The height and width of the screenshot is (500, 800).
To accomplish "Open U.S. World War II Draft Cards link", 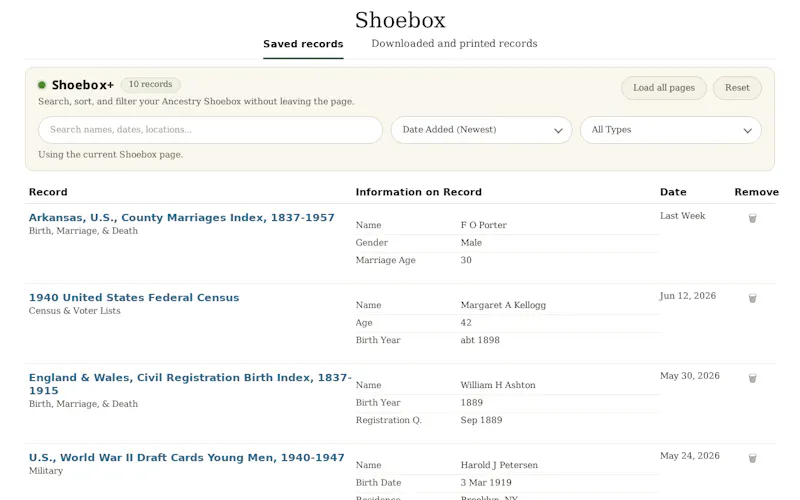I will click(x=187, y=458).
